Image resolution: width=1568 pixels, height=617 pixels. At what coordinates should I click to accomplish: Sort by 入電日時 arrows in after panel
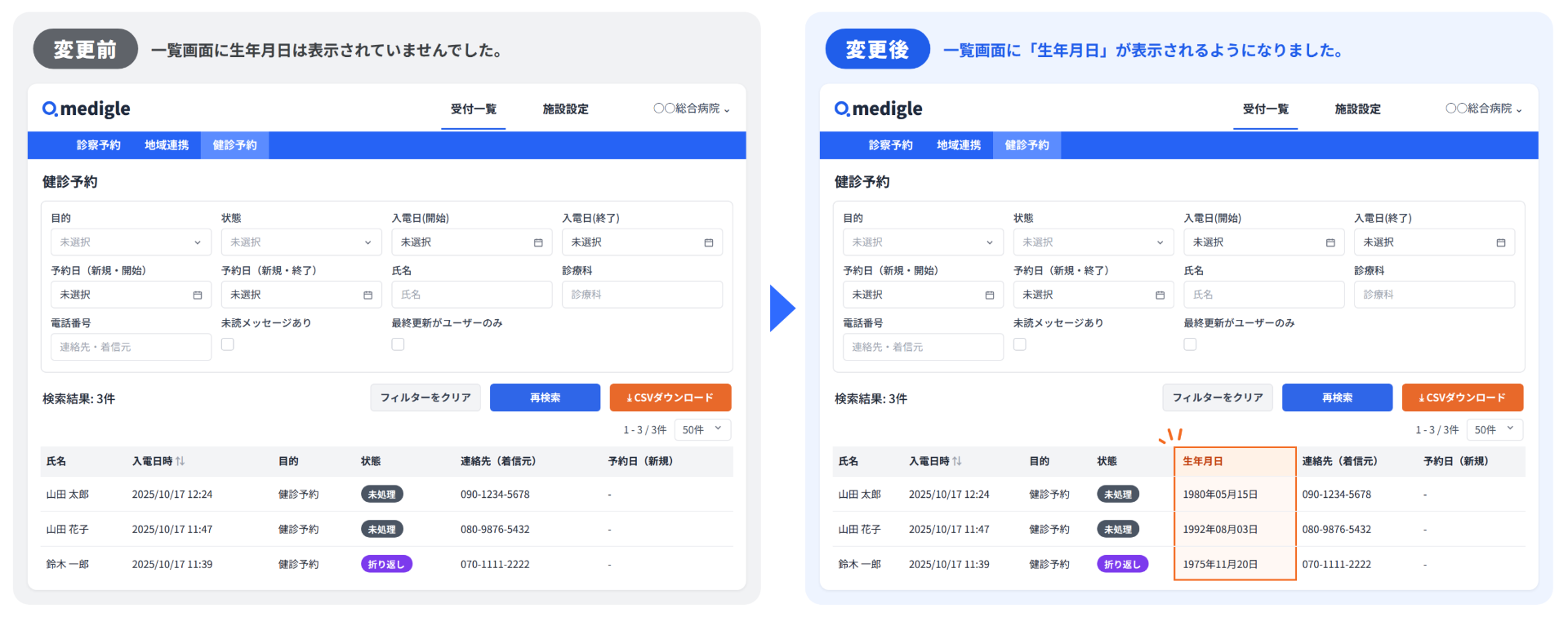pos(957,461)
